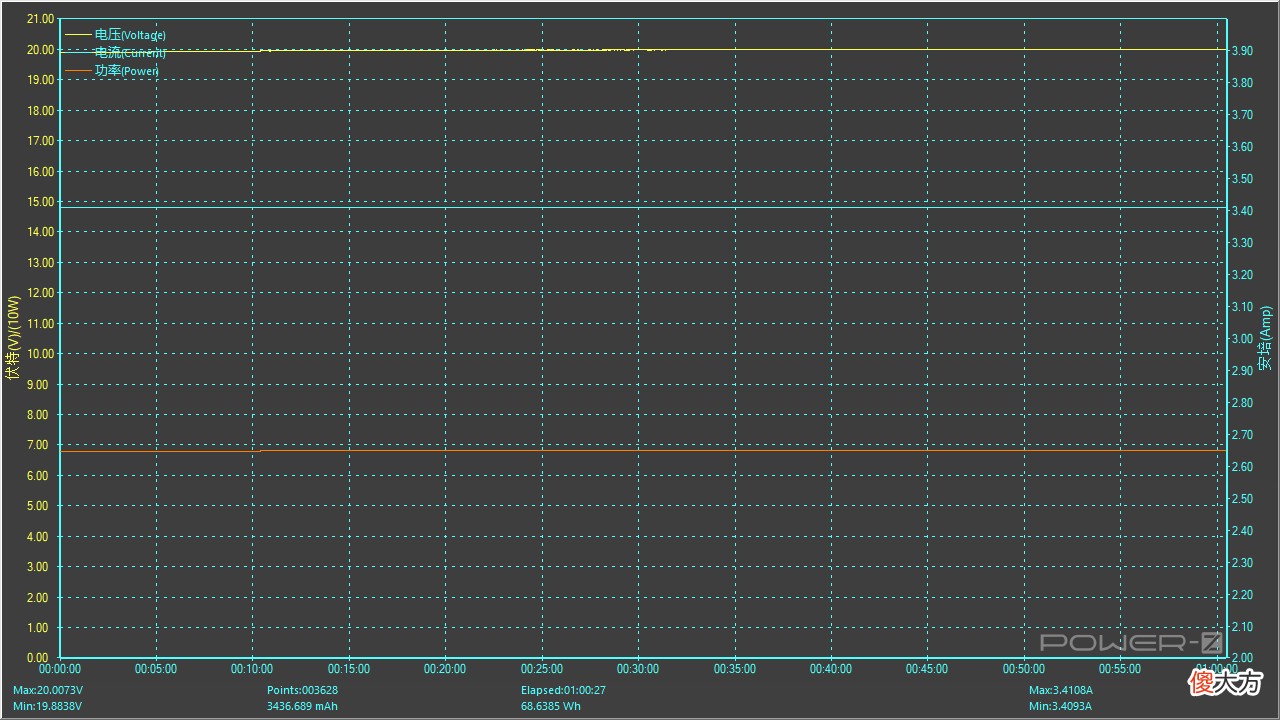Viewport: 1280px width, 720px height.
Task: Click the Elapsed:01:00:27 status value
Action: 564,690
